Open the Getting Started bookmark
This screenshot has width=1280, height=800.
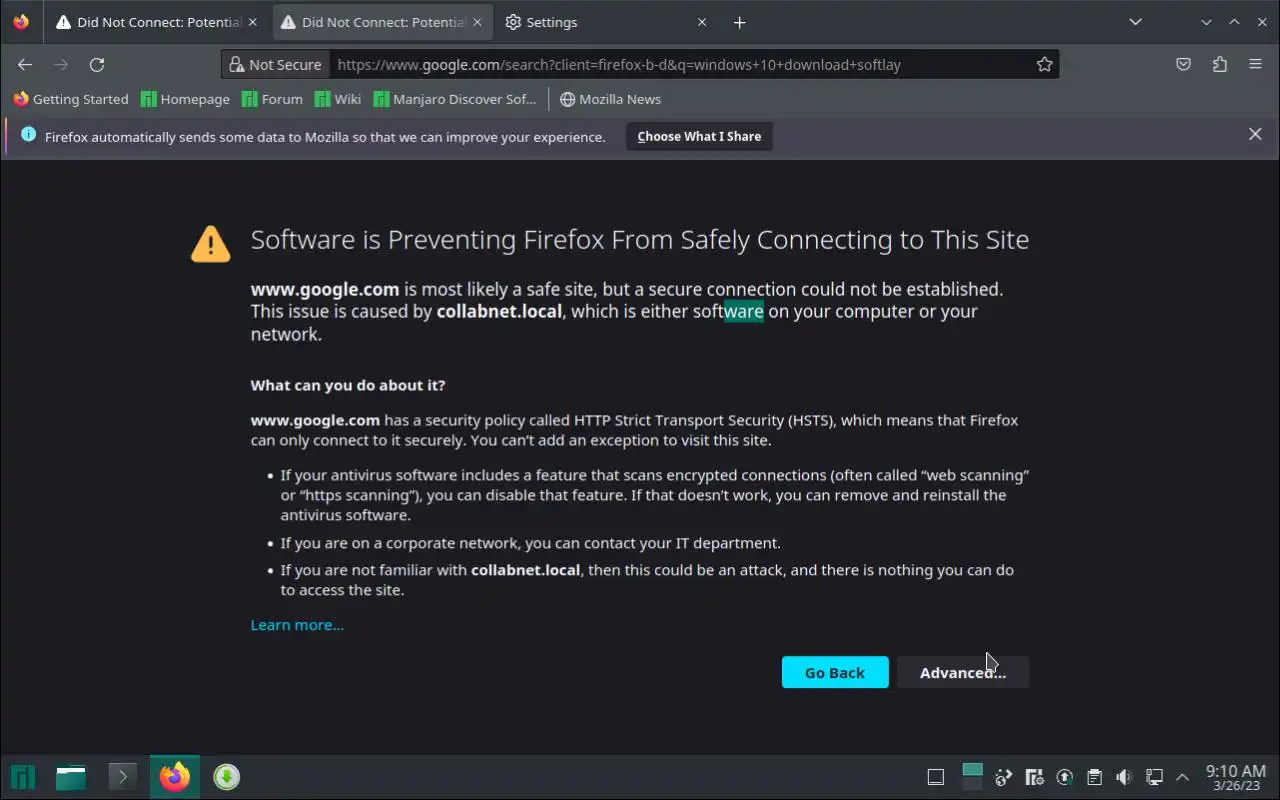click(70, 99)
